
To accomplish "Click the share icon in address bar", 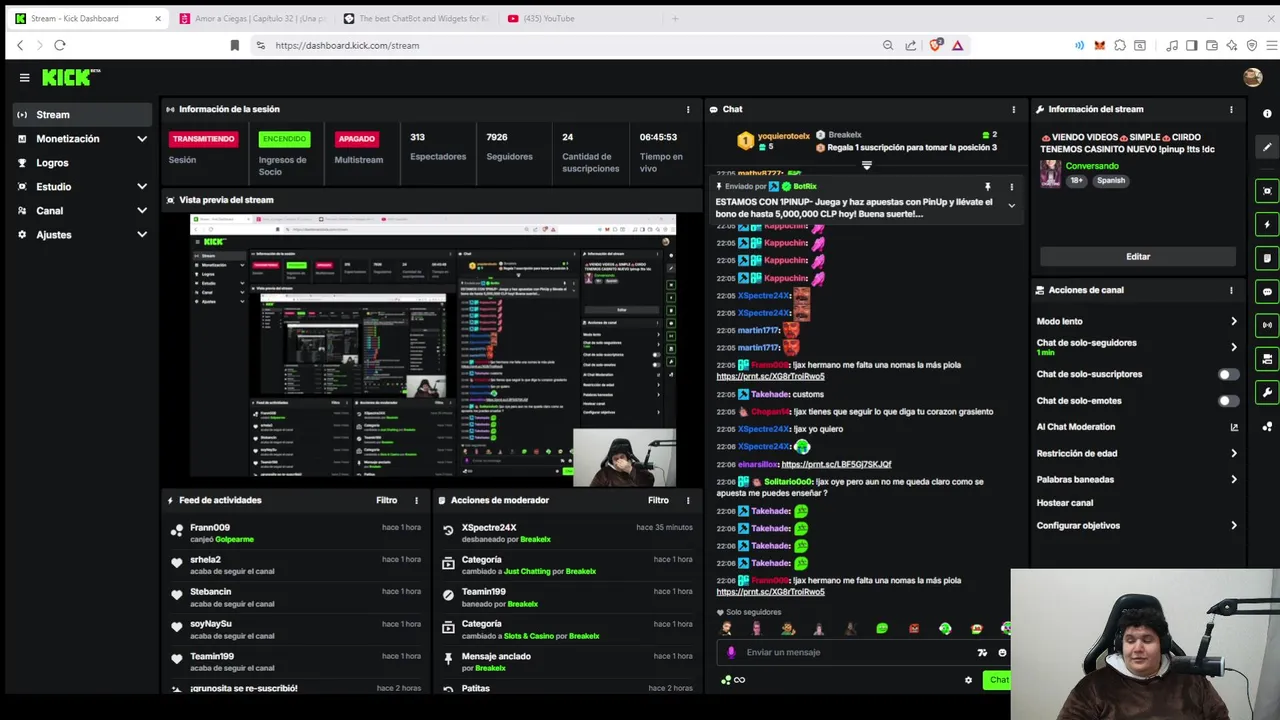I will [910, 45].
